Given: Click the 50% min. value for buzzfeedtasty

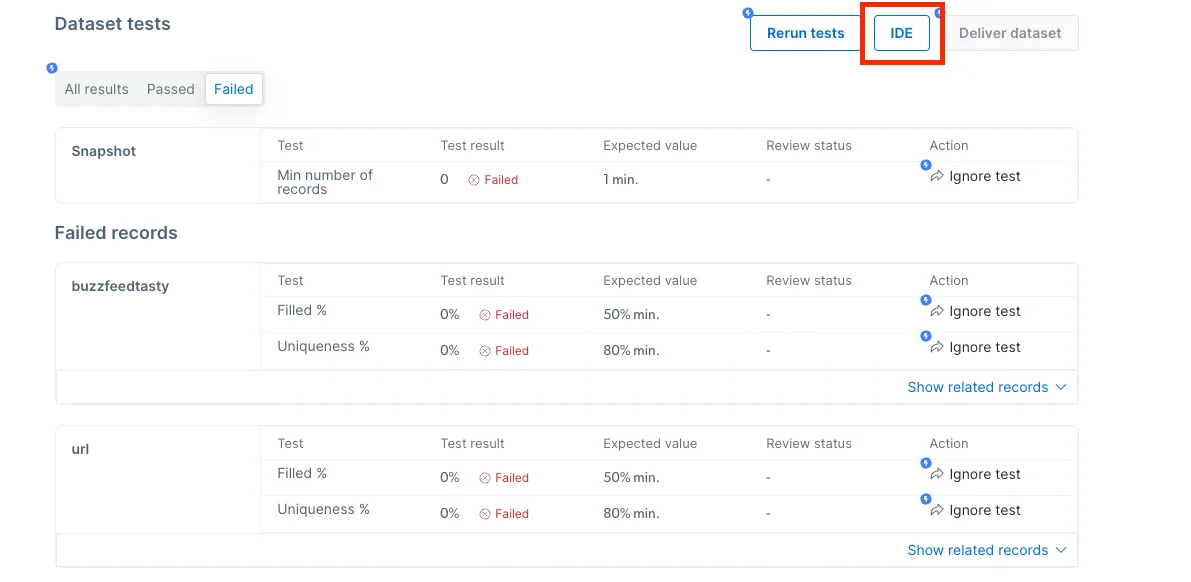Looking at the screenshot, I should [x=631, y=315].
